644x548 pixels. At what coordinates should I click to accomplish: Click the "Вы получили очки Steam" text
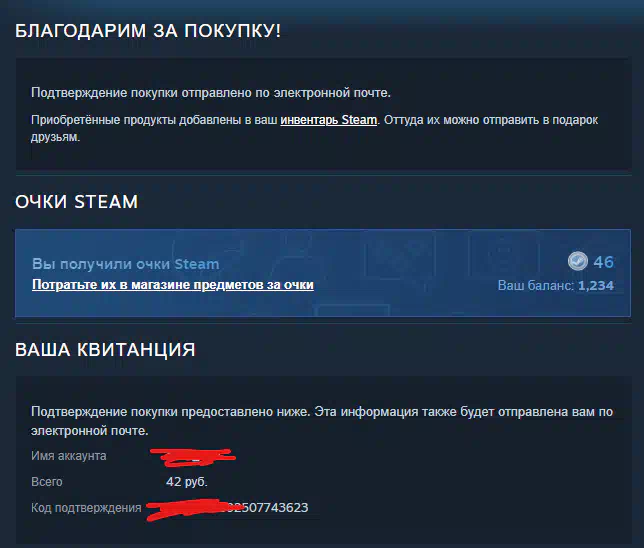[126, 264]
